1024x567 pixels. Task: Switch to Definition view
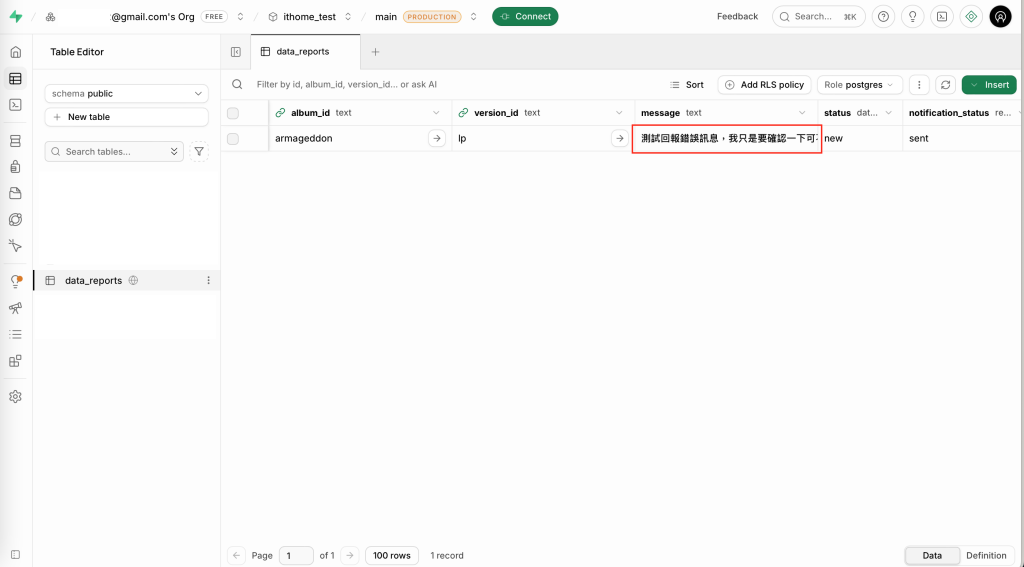[986, 556]
